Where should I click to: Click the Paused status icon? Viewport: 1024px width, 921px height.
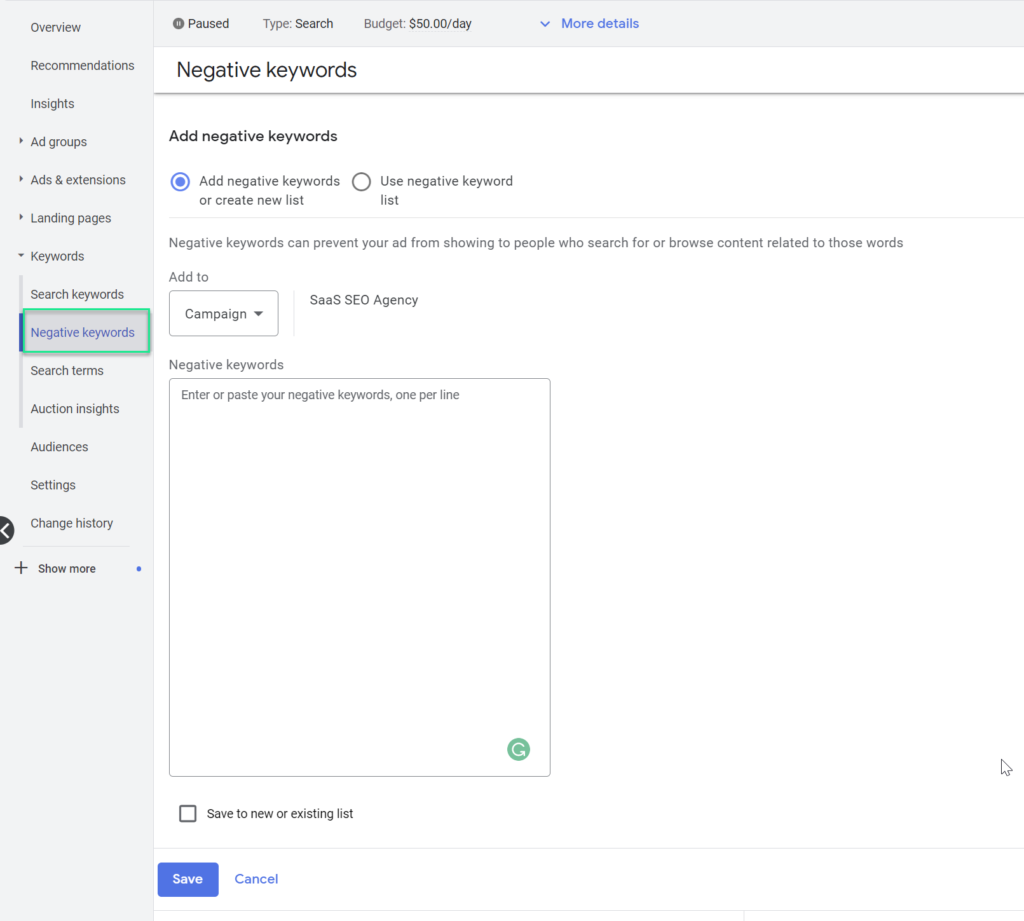click(x=178, y=24)
